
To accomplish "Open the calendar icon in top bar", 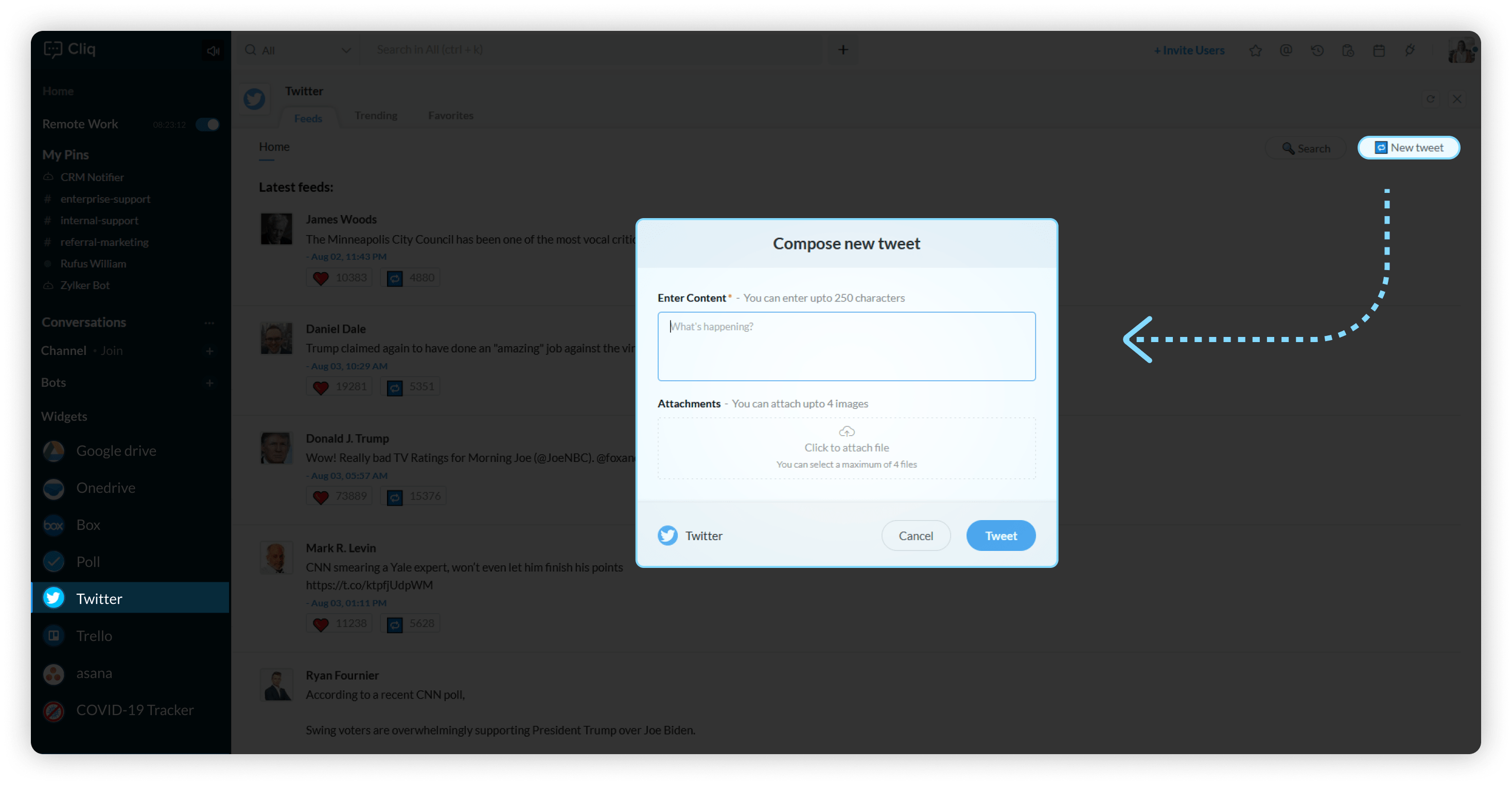I will point(1379,50).
